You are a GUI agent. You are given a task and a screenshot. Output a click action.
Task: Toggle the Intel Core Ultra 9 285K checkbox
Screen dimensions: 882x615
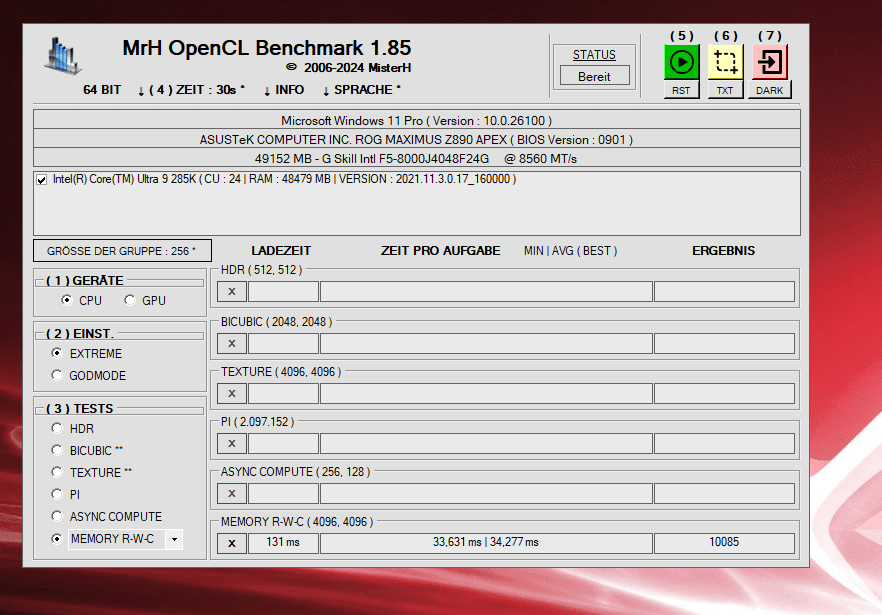coord(42,179)
